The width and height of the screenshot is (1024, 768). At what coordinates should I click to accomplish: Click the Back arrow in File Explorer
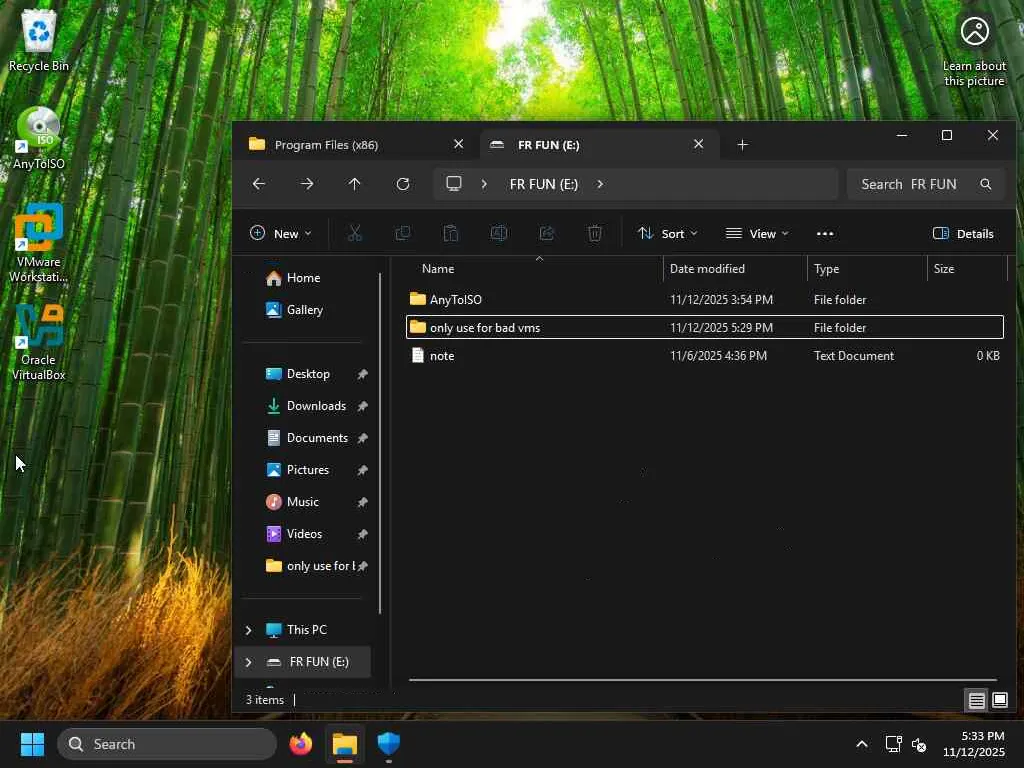coord(259,184)
